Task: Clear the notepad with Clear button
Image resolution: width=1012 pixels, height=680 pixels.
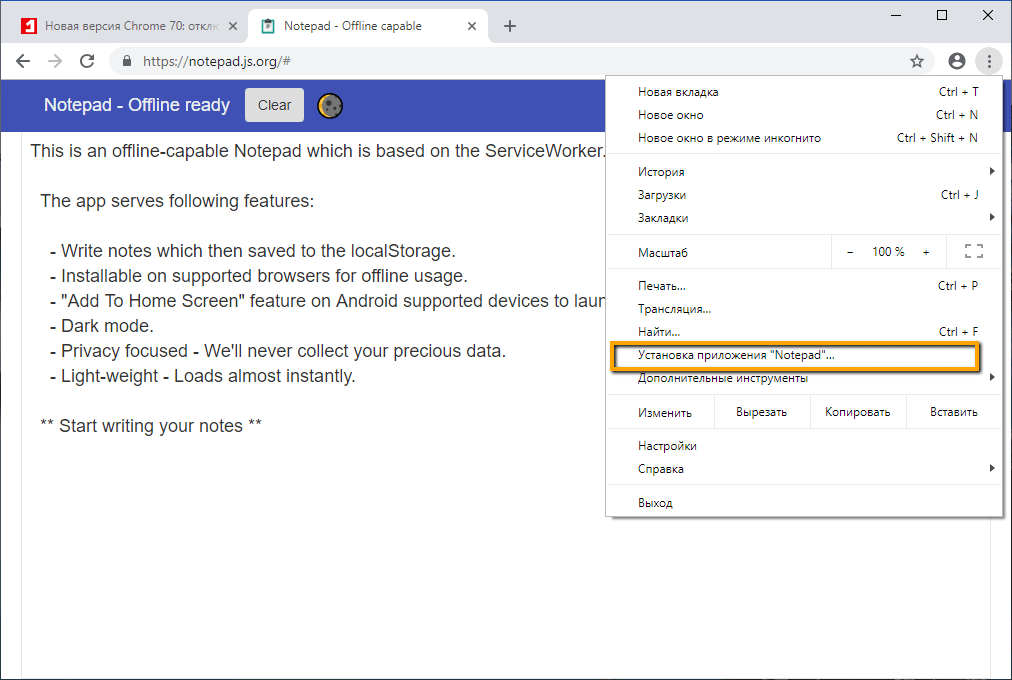Action: 274,105
